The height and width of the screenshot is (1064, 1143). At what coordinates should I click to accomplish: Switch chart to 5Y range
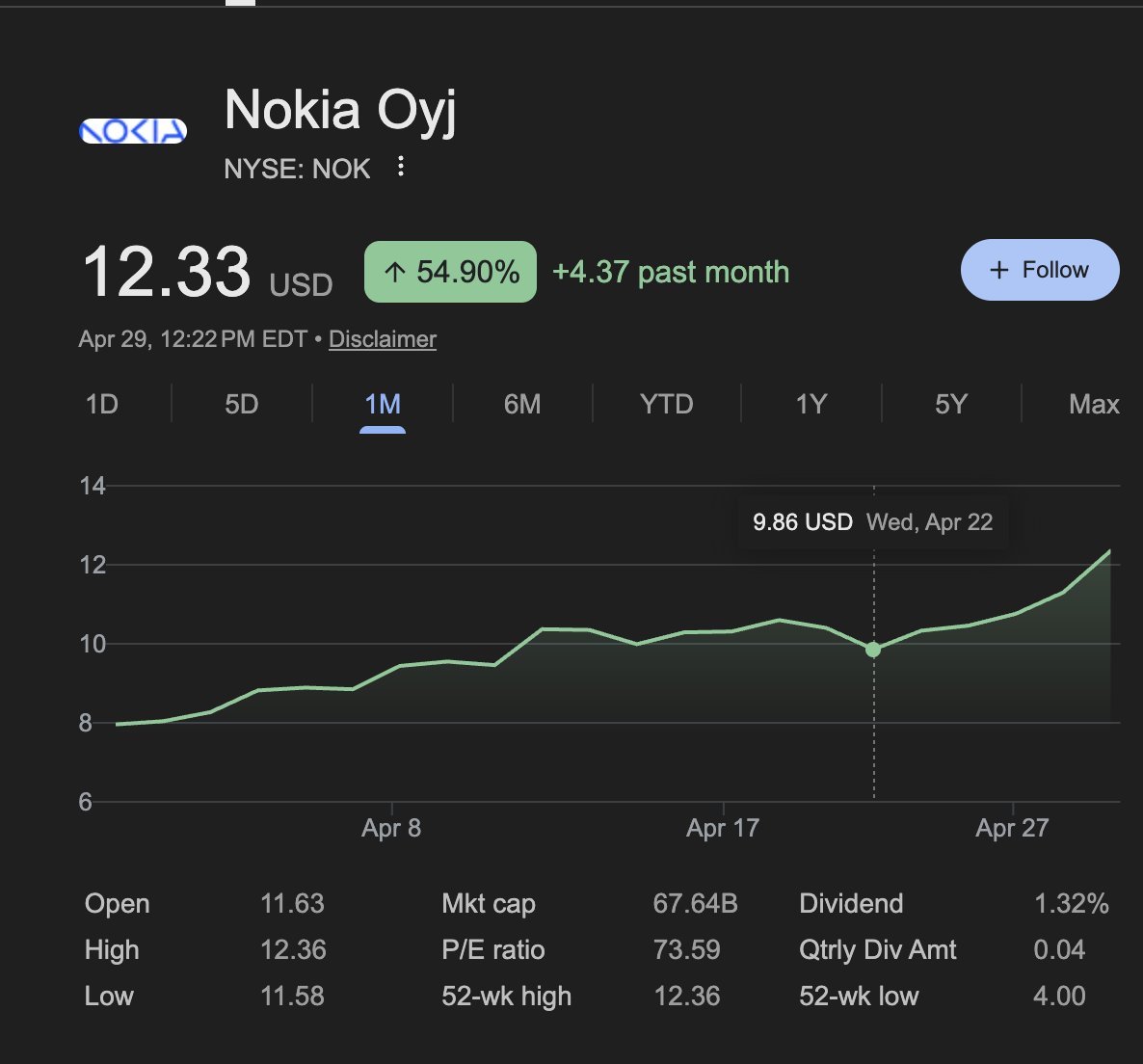[951, 404]
